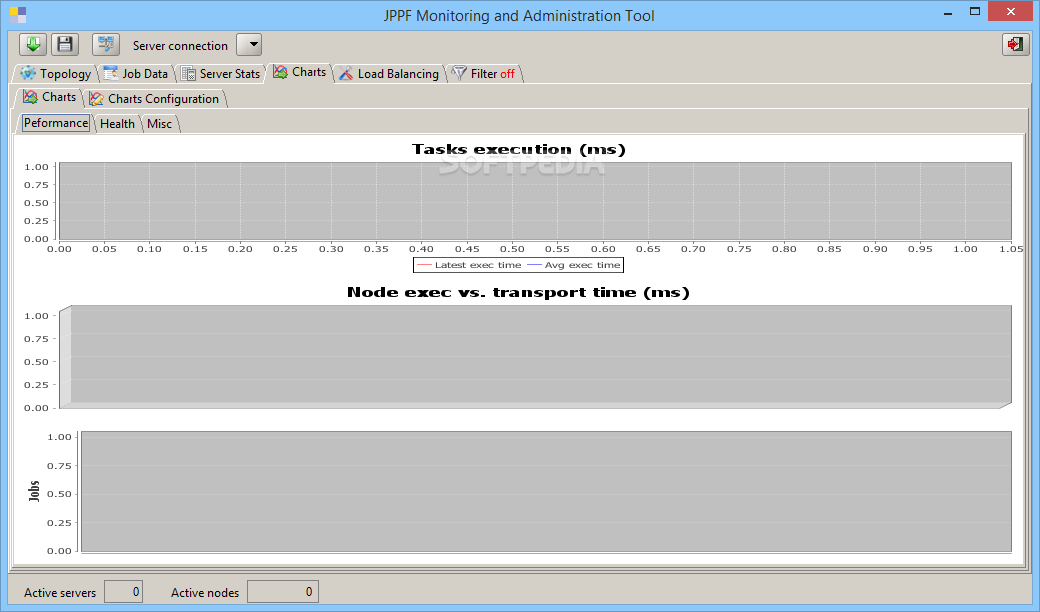Click the floppy disk save icon
This screenshot has height=612, width=1040.
(65, 45)
